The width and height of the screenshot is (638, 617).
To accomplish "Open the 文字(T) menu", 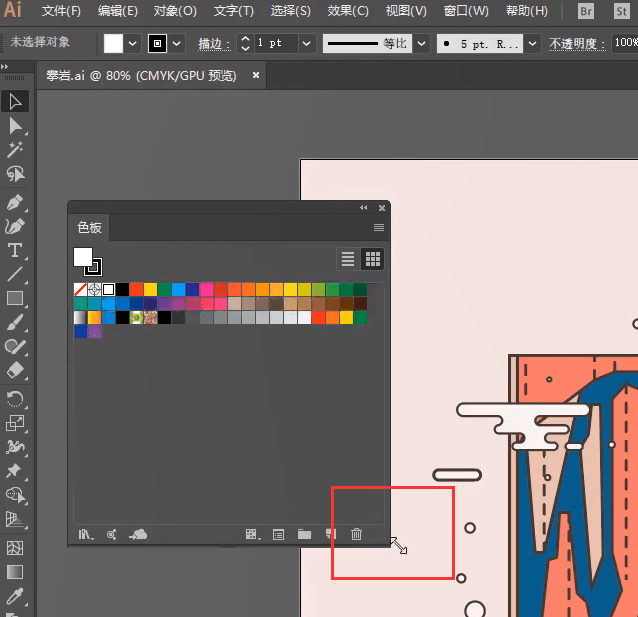I will (x=234, y=11).
